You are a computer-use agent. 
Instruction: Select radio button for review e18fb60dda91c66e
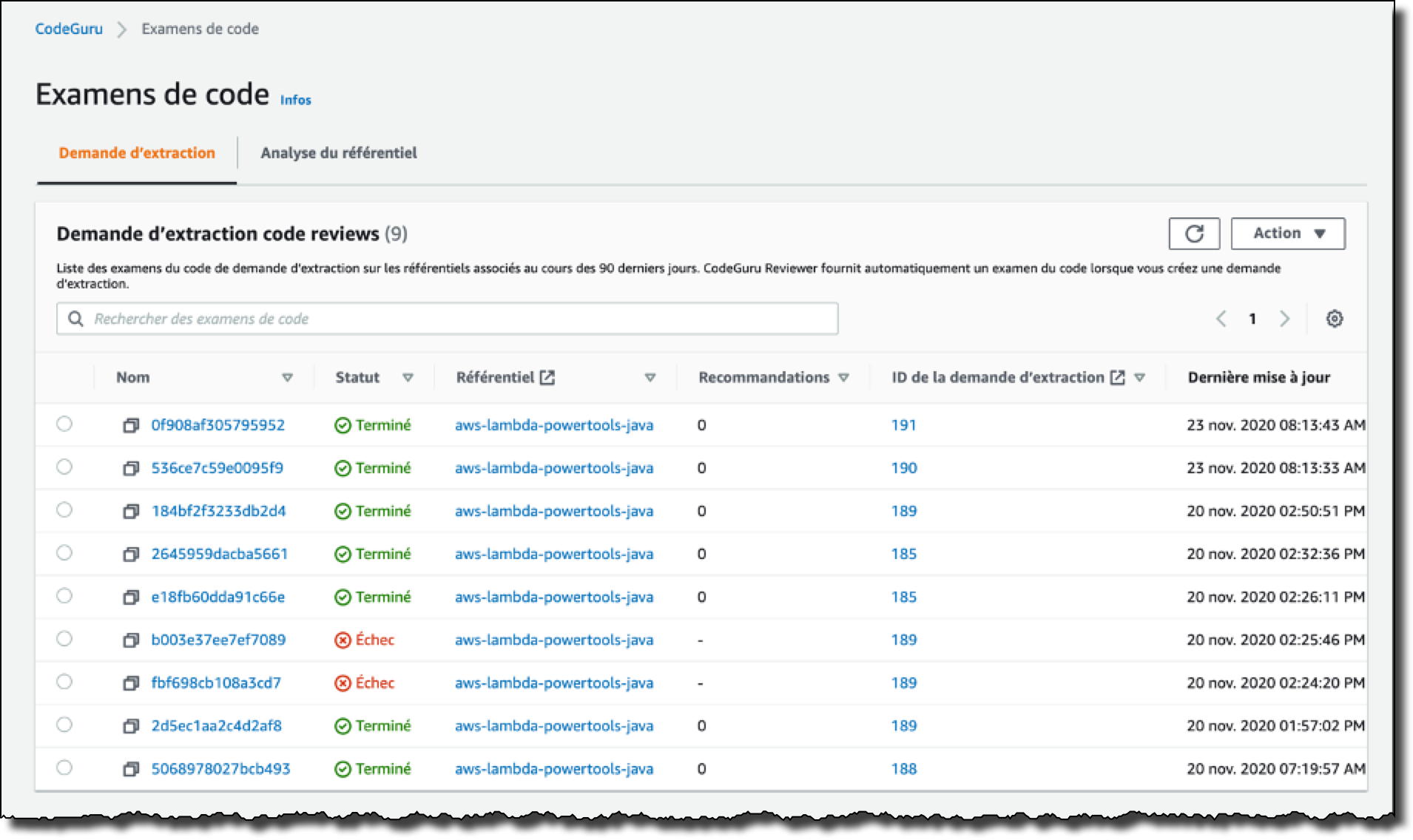64,595
